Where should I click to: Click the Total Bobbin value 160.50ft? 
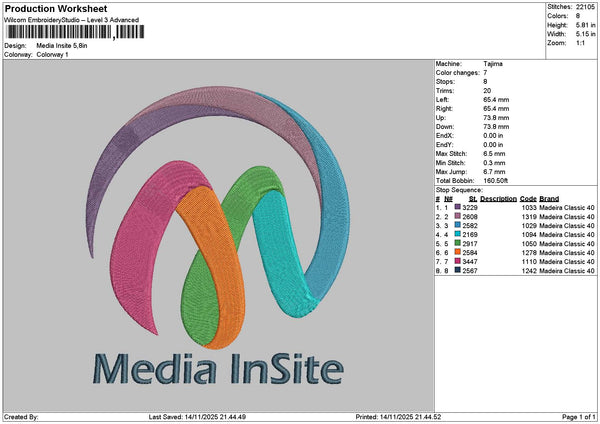(x=496, y=181)
